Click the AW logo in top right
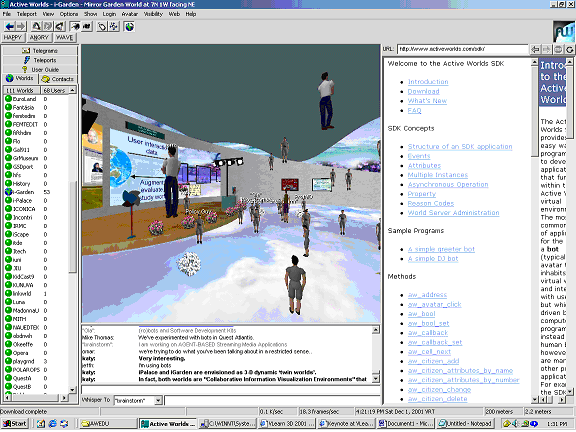 [x=564, y=32]
